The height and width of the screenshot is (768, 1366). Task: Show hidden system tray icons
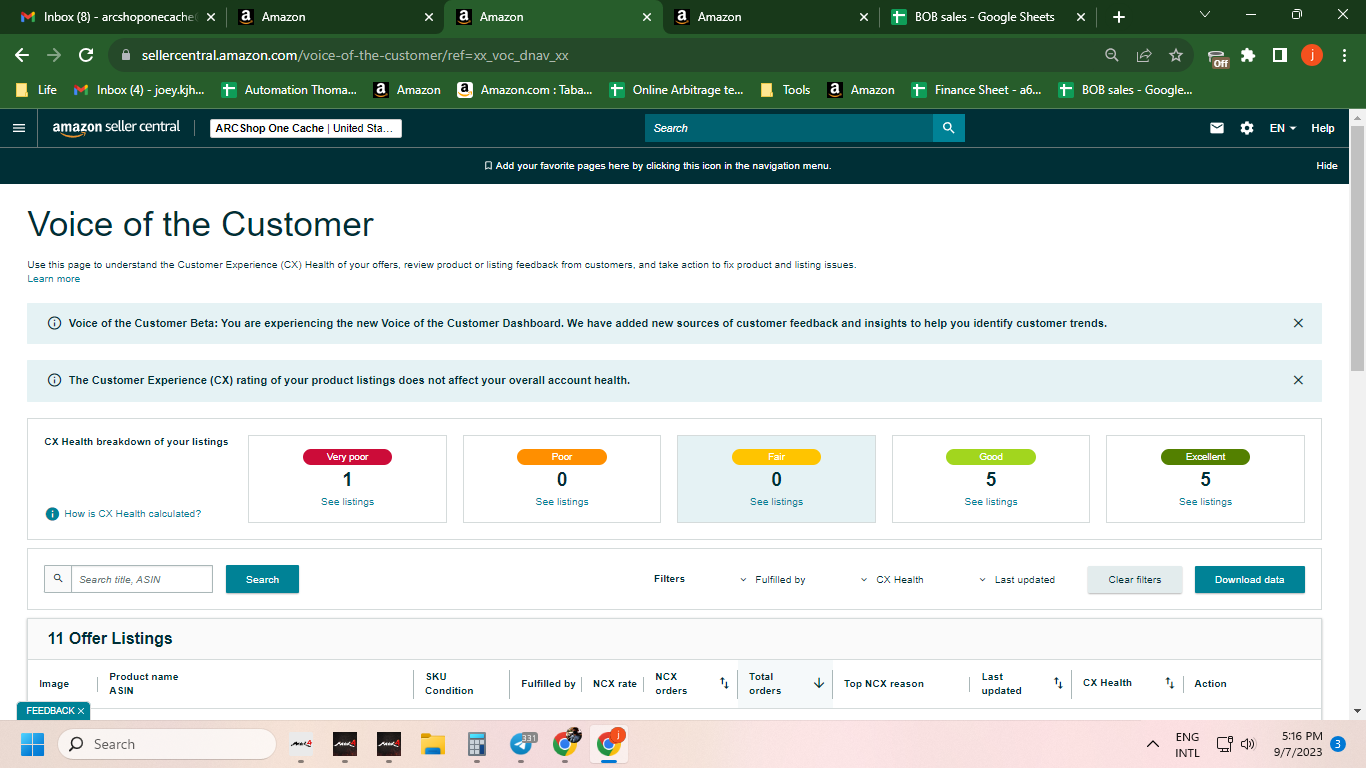tap(1153, 744)
